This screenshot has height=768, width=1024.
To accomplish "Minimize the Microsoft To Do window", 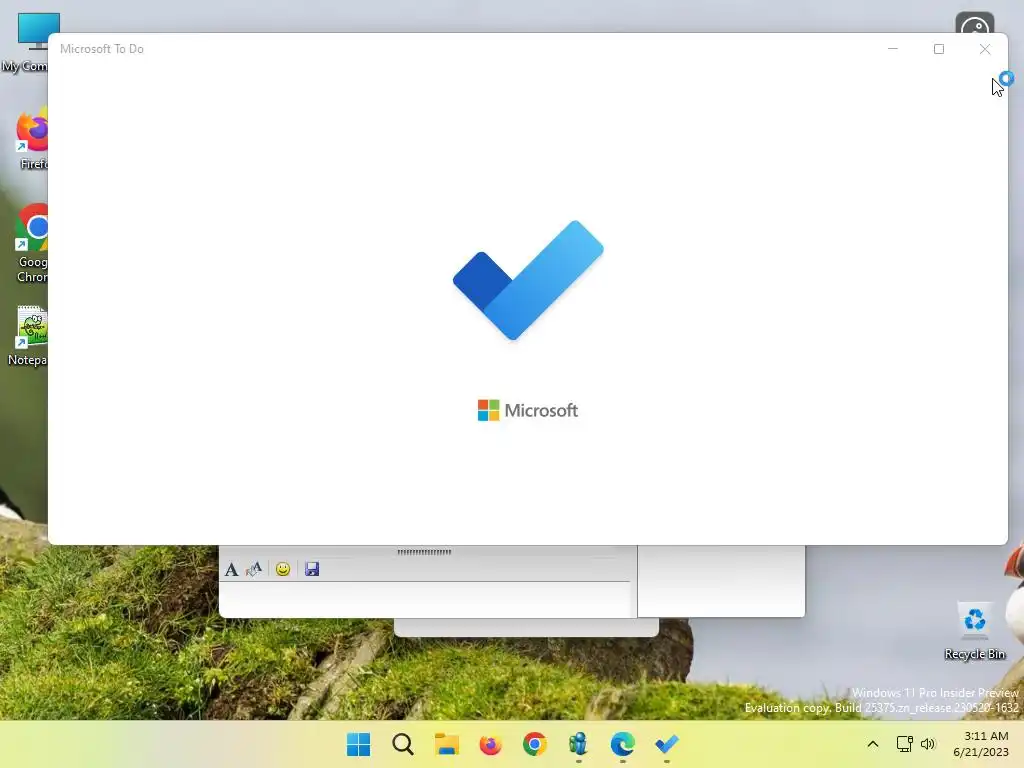I will coord(893,49).
